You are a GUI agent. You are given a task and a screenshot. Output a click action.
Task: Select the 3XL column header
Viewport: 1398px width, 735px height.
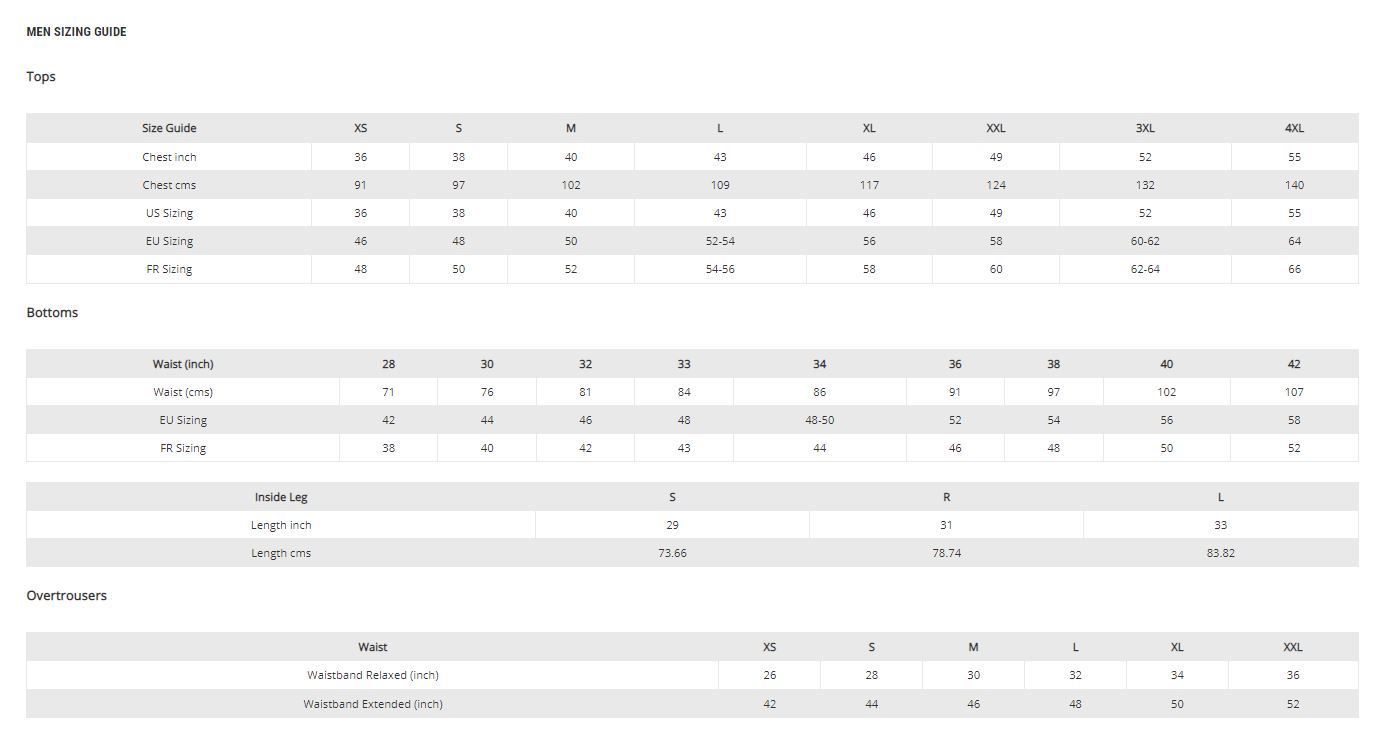pyautogui.click(x=1145, y=128)
